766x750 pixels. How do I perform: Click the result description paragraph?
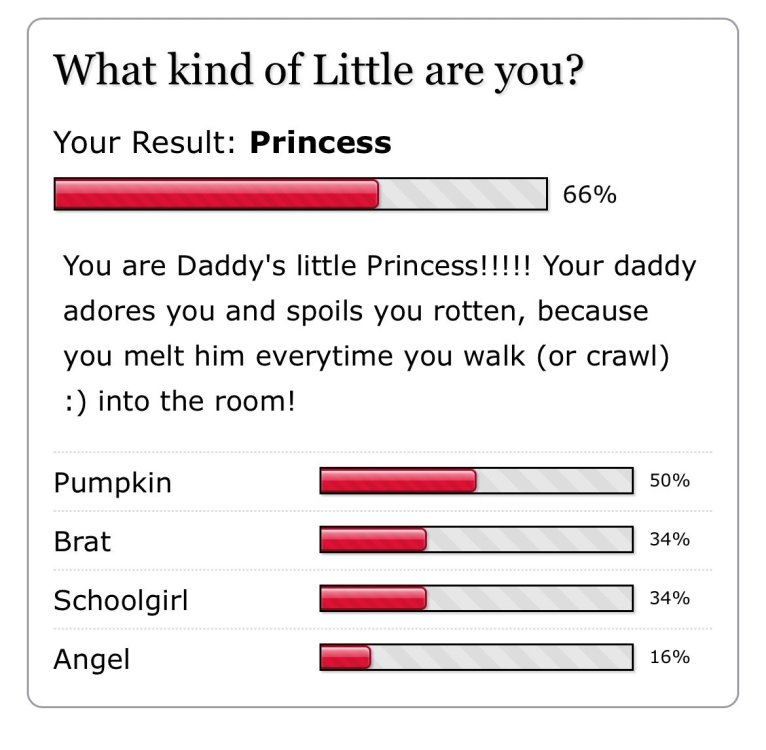(380, 333)
